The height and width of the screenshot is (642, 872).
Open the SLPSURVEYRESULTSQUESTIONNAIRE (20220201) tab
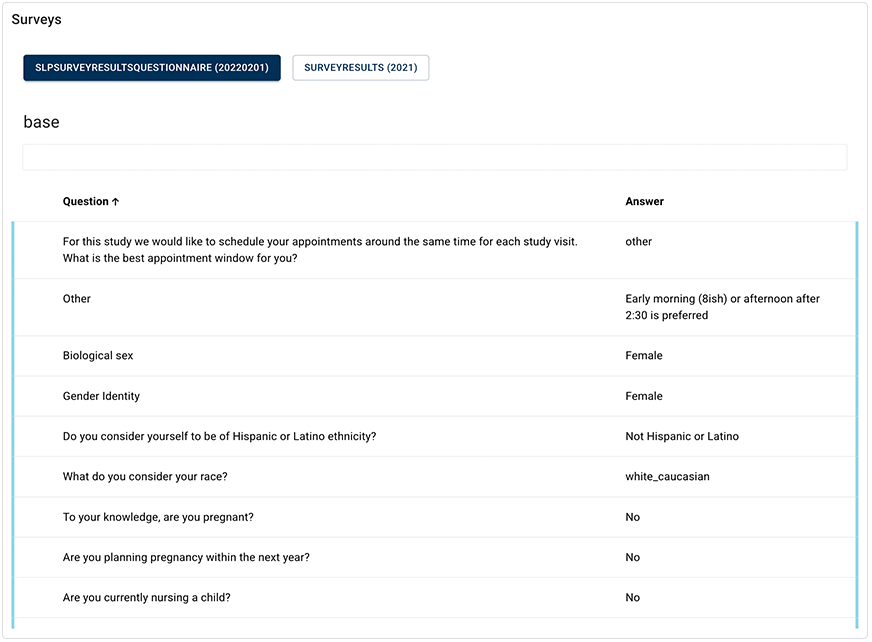[152, 68]
